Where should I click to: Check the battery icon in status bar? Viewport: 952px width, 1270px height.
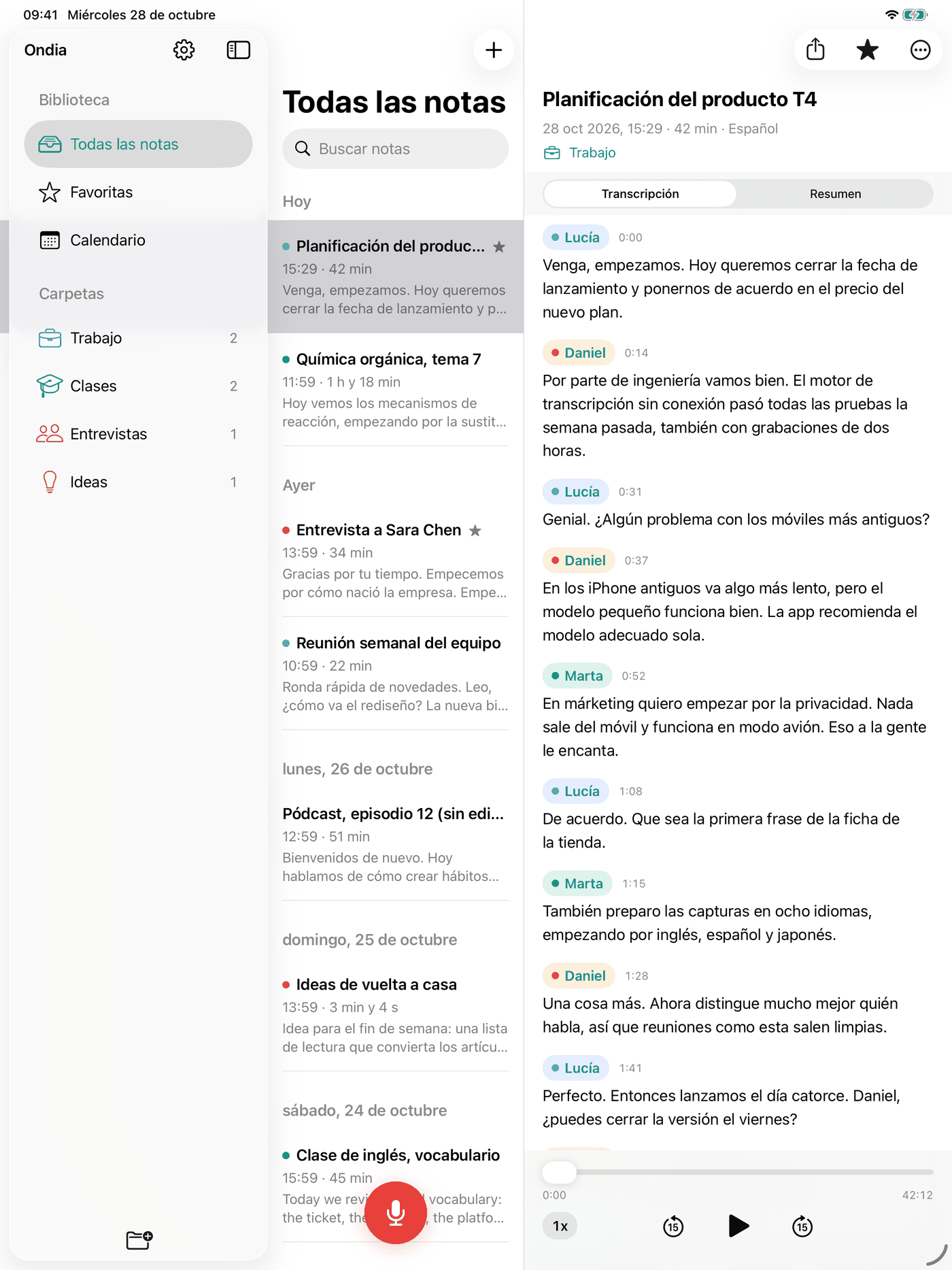(x=915, y=15)
